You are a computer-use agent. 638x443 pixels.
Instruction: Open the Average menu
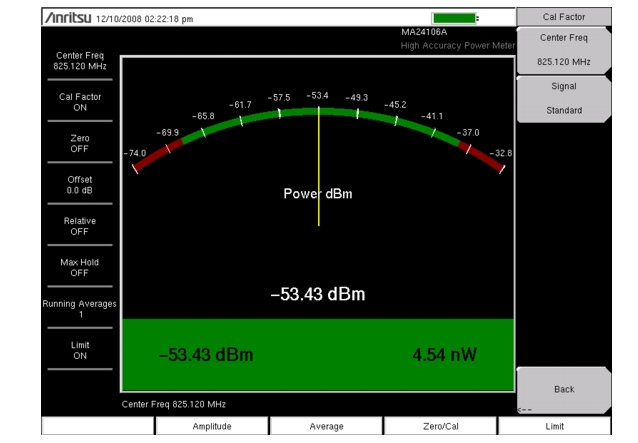(326, 426)
